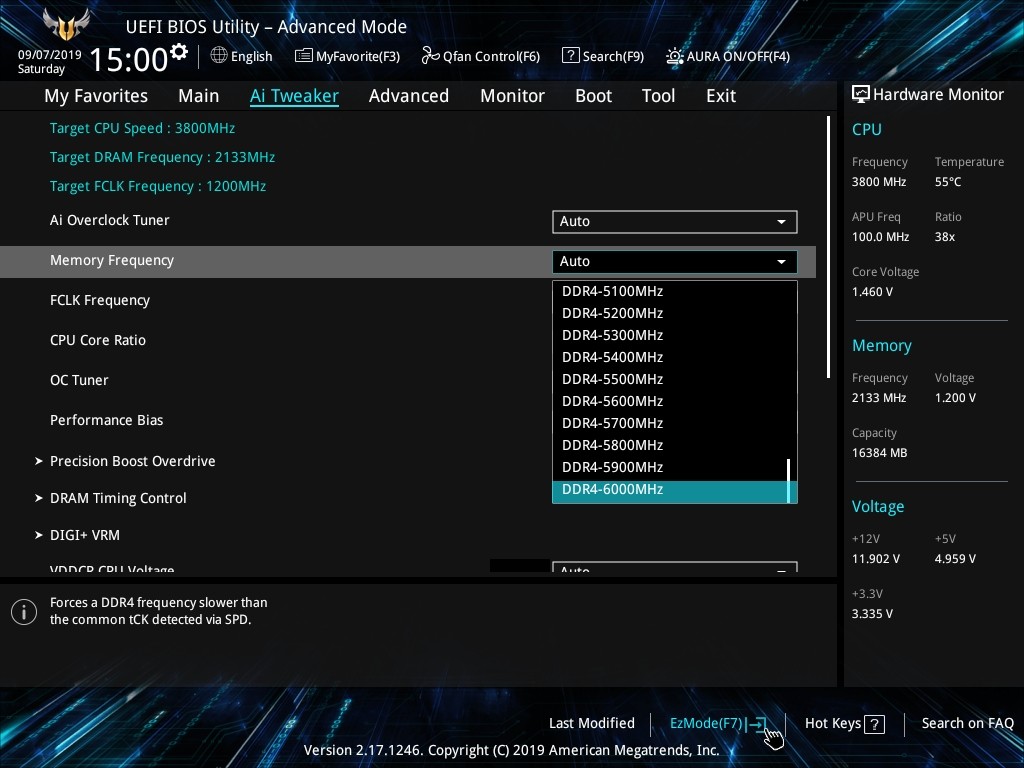Screen dimensions: 1024x768
Task: Switch to the Boot tab
Action: (x=594, y=96)
